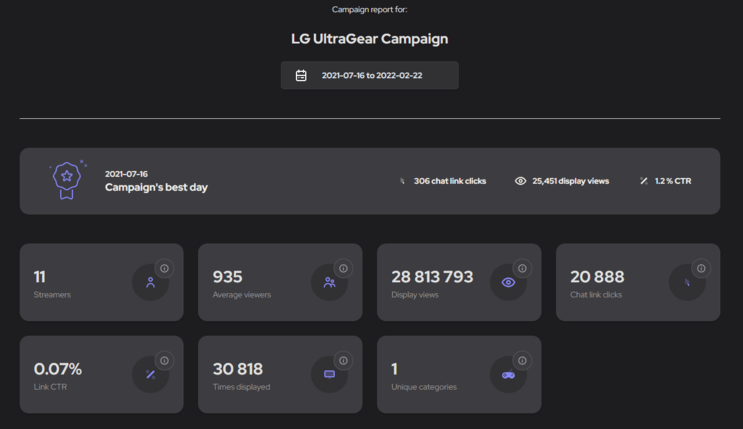Show info for the Chat link clicks card
743x429 pixels.
pyautogui.click(x=701, y=268)
